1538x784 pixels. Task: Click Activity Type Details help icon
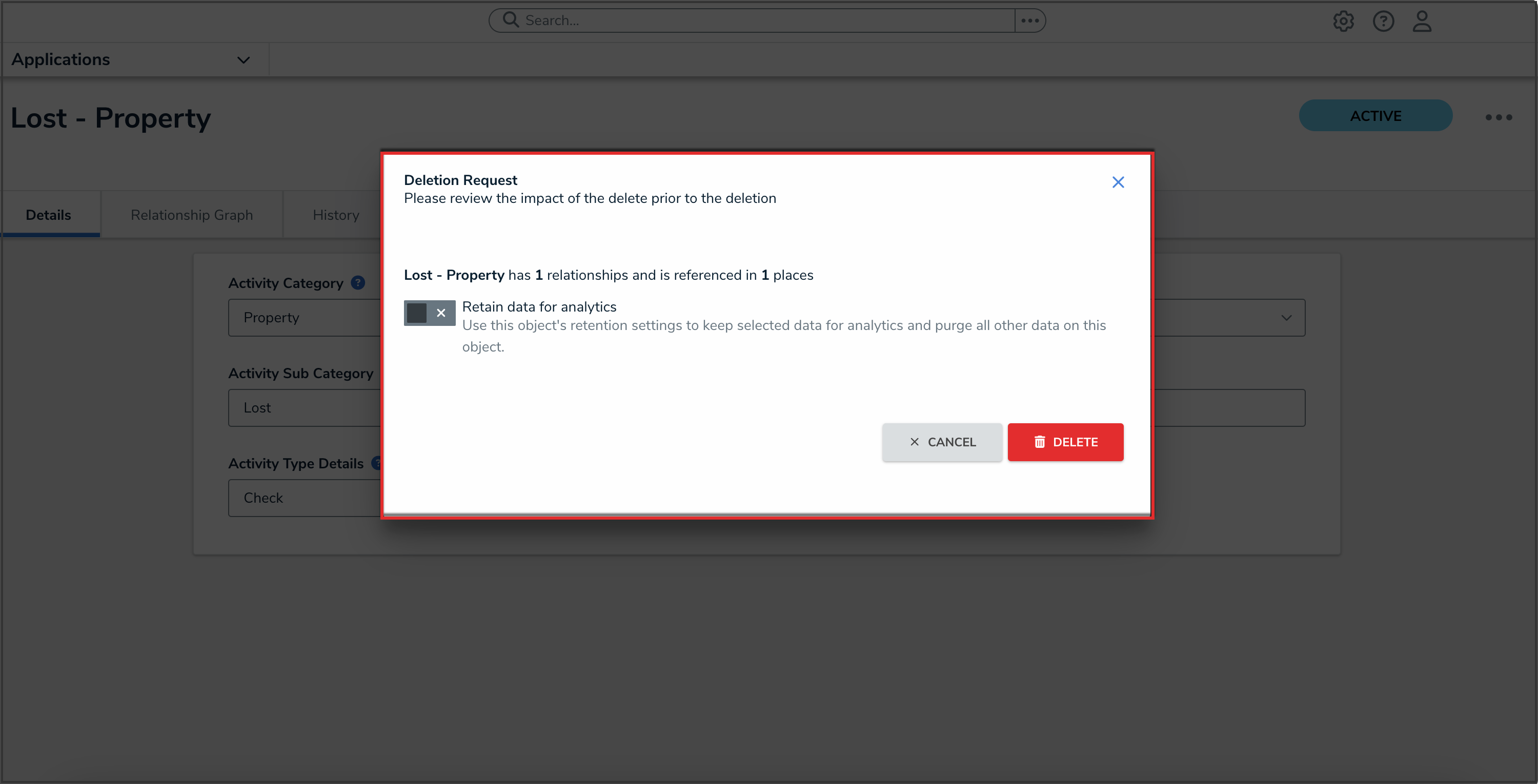377,463
